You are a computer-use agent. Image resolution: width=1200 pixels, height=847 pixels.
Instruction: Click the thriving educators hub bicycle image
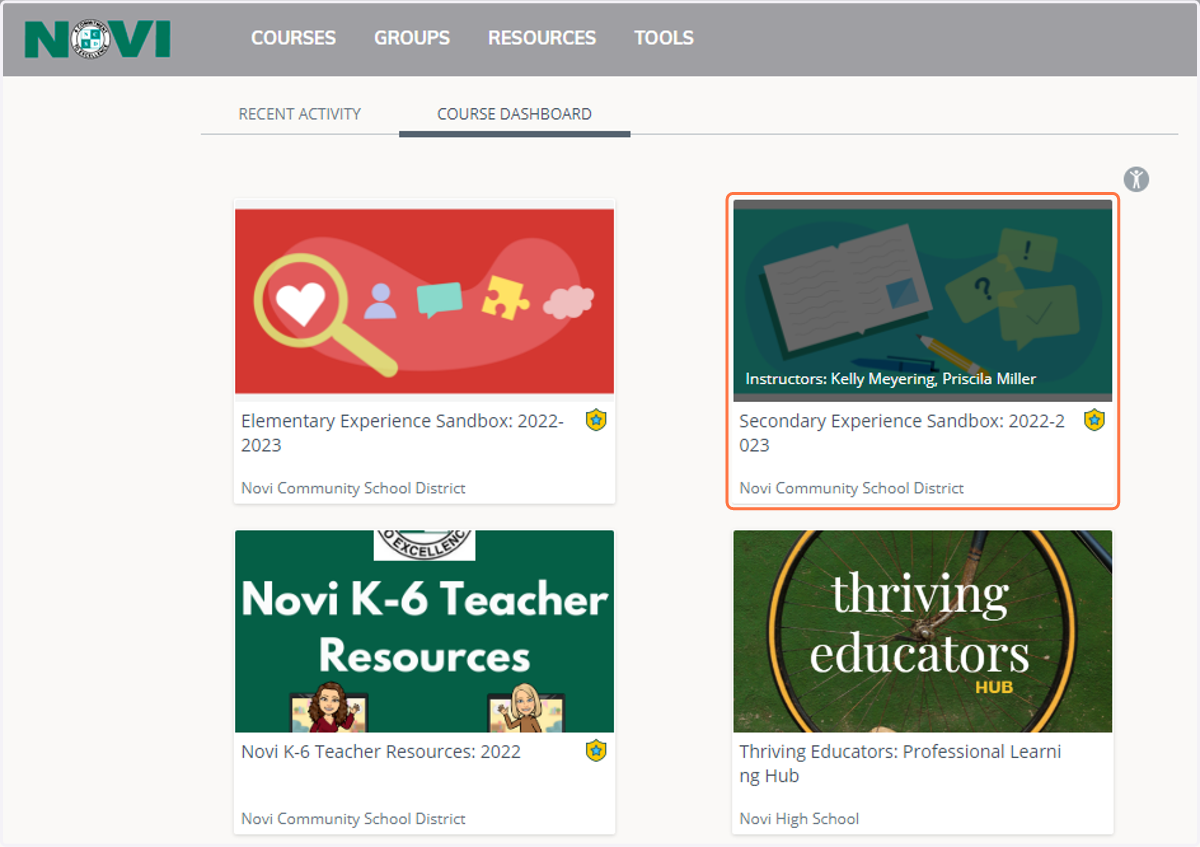coord(922,632)
